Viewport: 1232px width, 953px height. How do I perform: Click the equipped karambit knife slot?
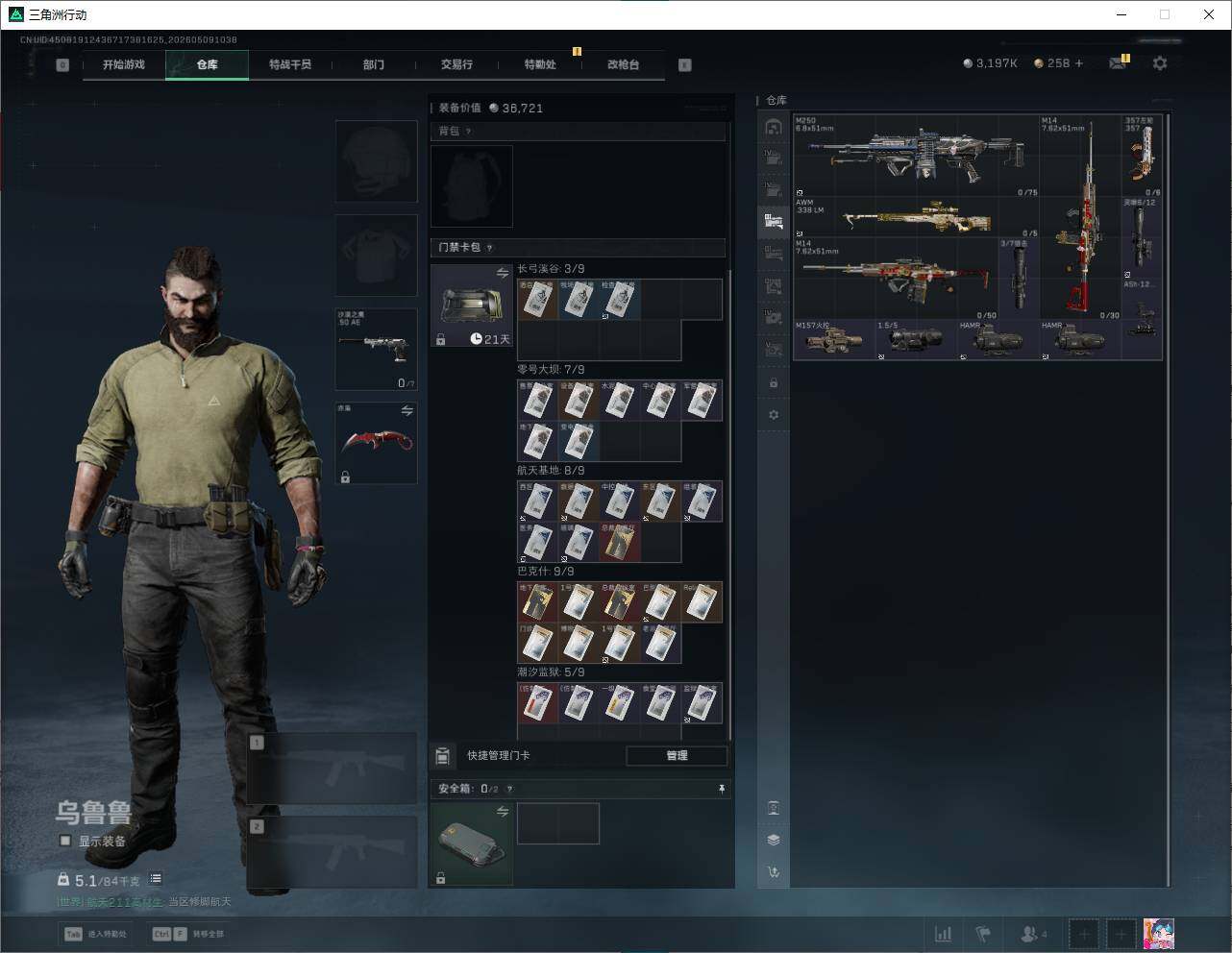pyautogui.click(x=376, y=443)
